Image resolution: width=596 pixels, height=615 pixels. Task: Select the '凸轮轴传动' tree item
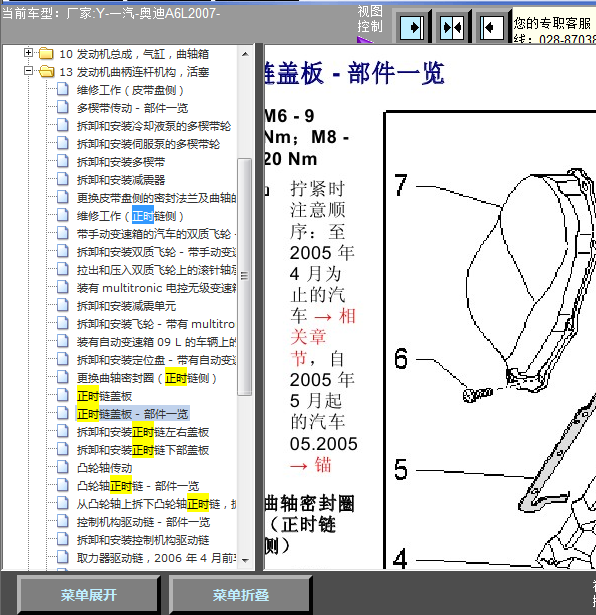(x=104, y=468)
